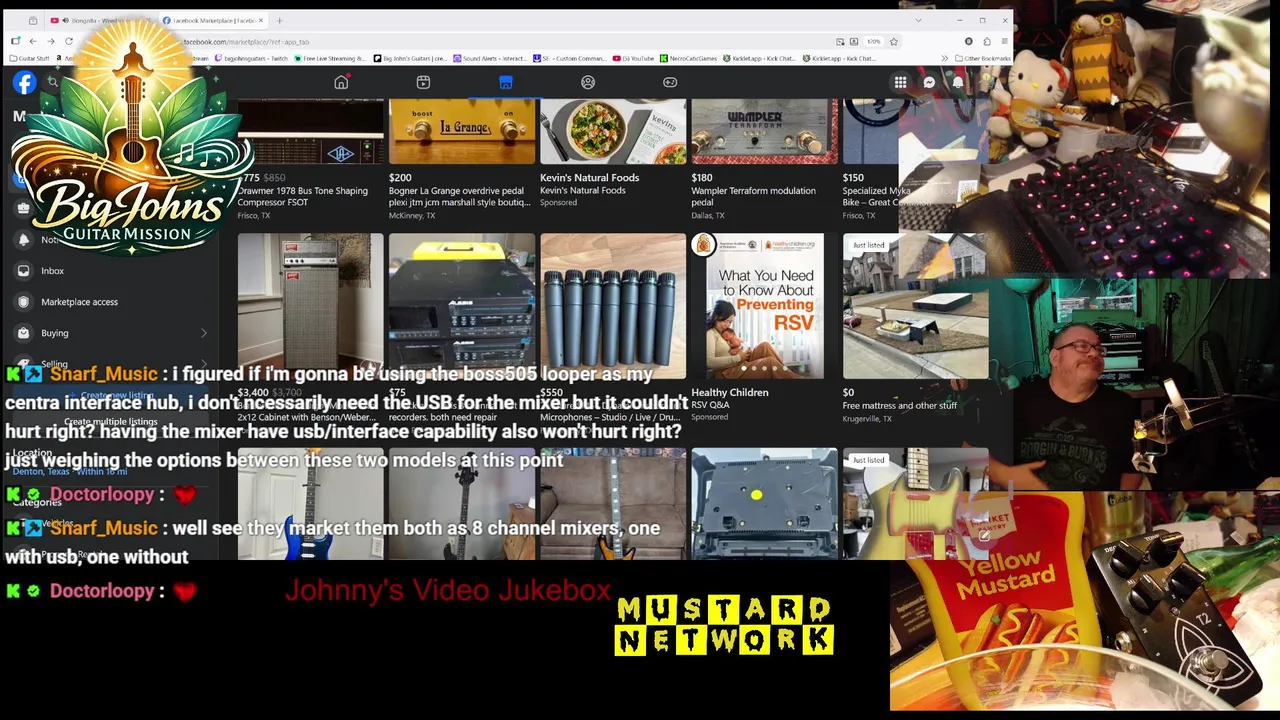The height and width of the screenshot is (720, 1280).
Task: Click the Buying shopping bag icon
Action: click(x=24, y=333)
